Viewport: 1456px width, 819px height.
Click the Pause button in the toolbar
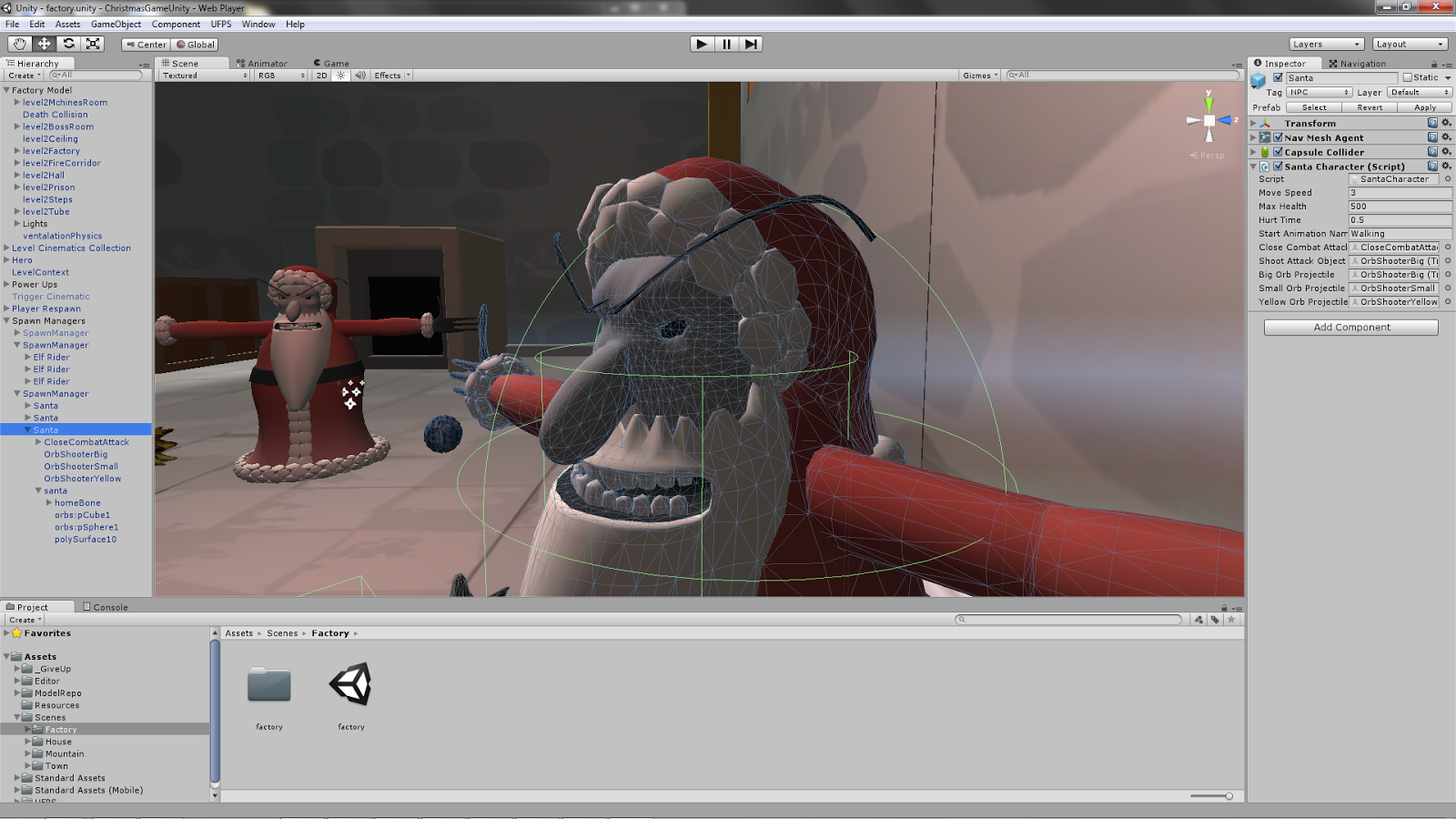(x=726, y=44)
